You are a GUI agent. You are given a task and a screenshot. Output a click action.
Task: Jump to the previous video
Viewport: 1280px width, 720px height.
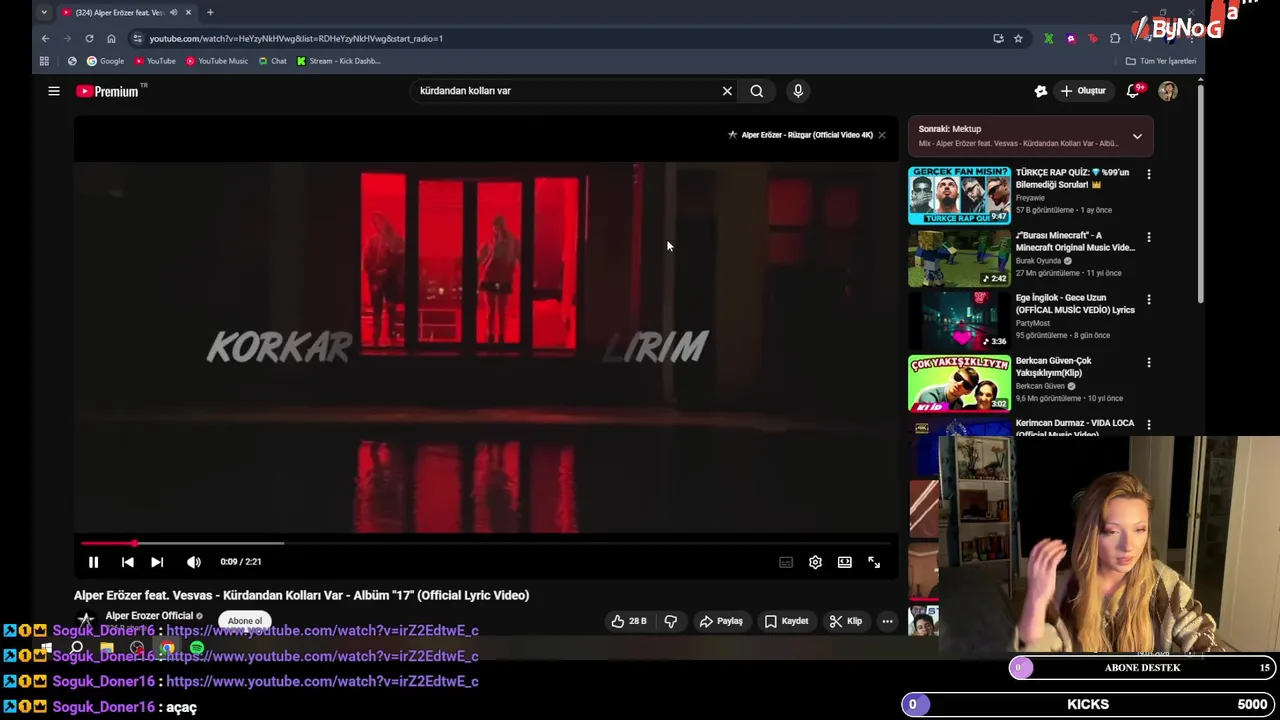(x=127, y=562)
